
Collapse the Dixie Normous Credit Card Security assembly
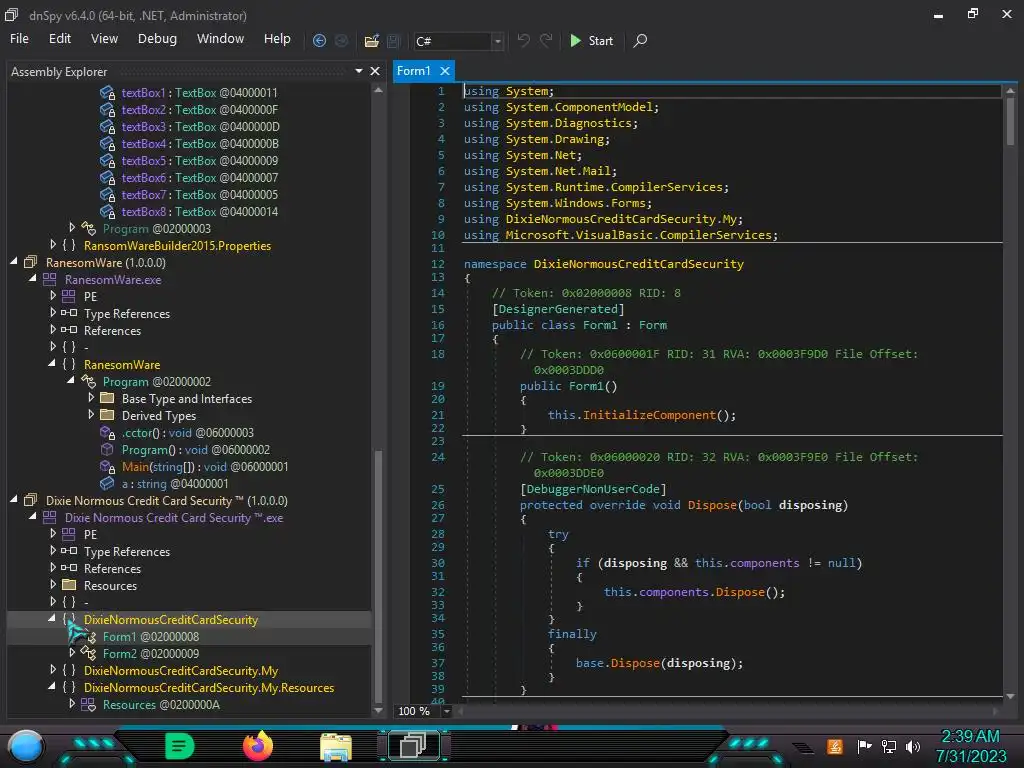click(14, 499)
